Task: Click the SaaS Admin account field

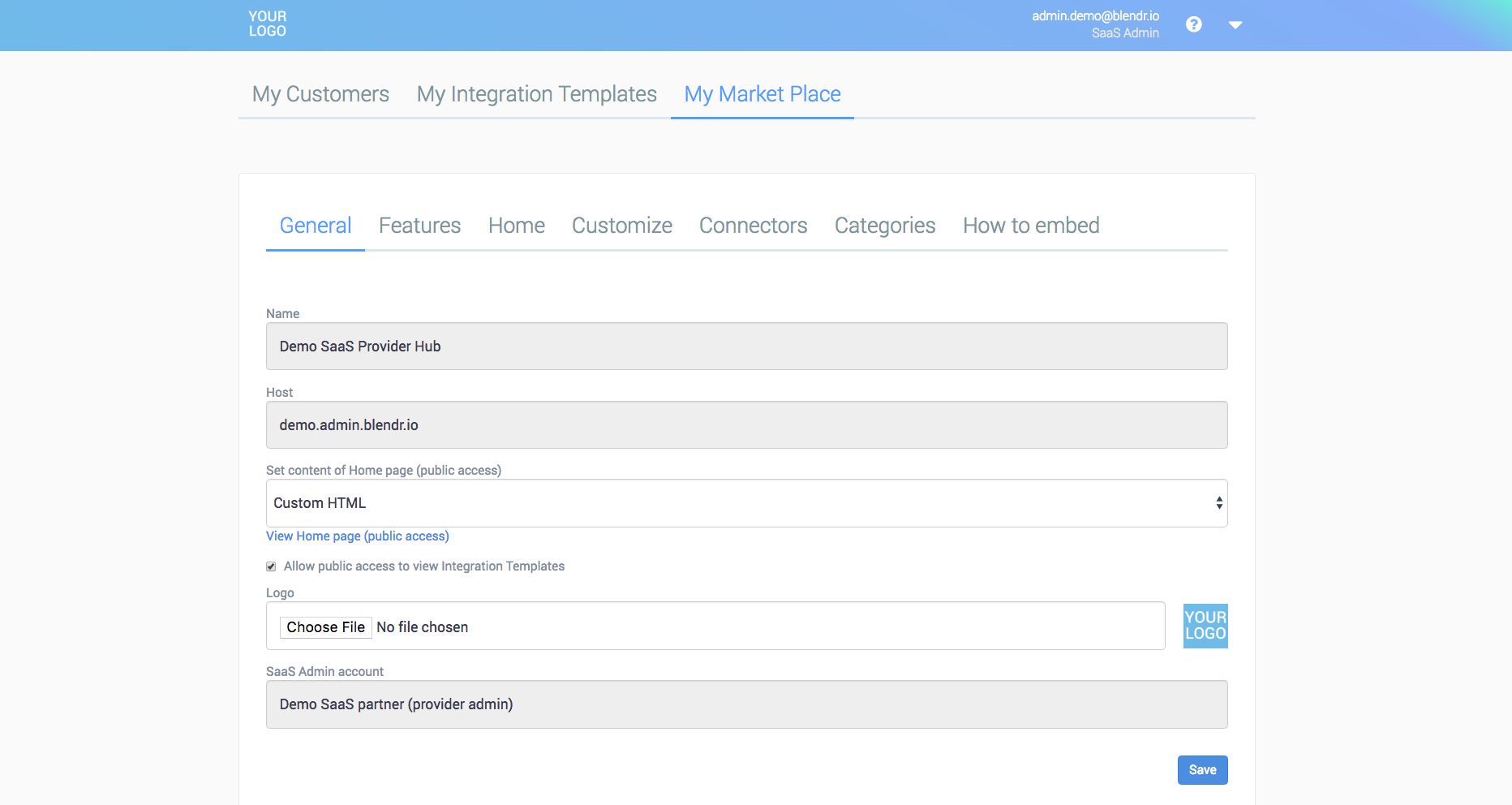Action: [x=747, y=704]
